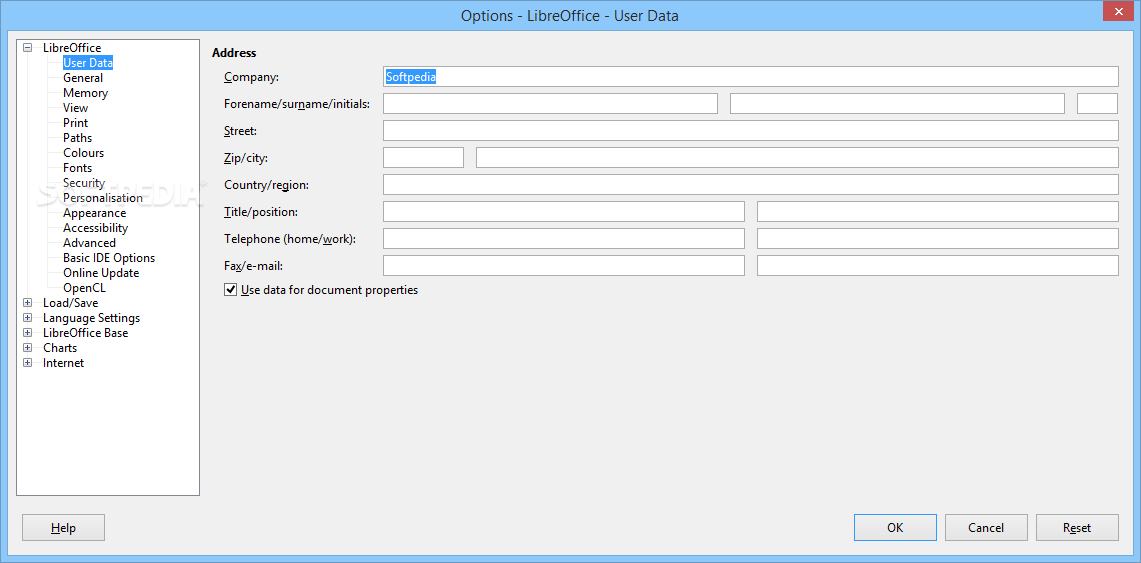Close the Options dialog window
Image resolution: width=1141 pixels, height=563 pixels.
click(x=1118, y=11)
